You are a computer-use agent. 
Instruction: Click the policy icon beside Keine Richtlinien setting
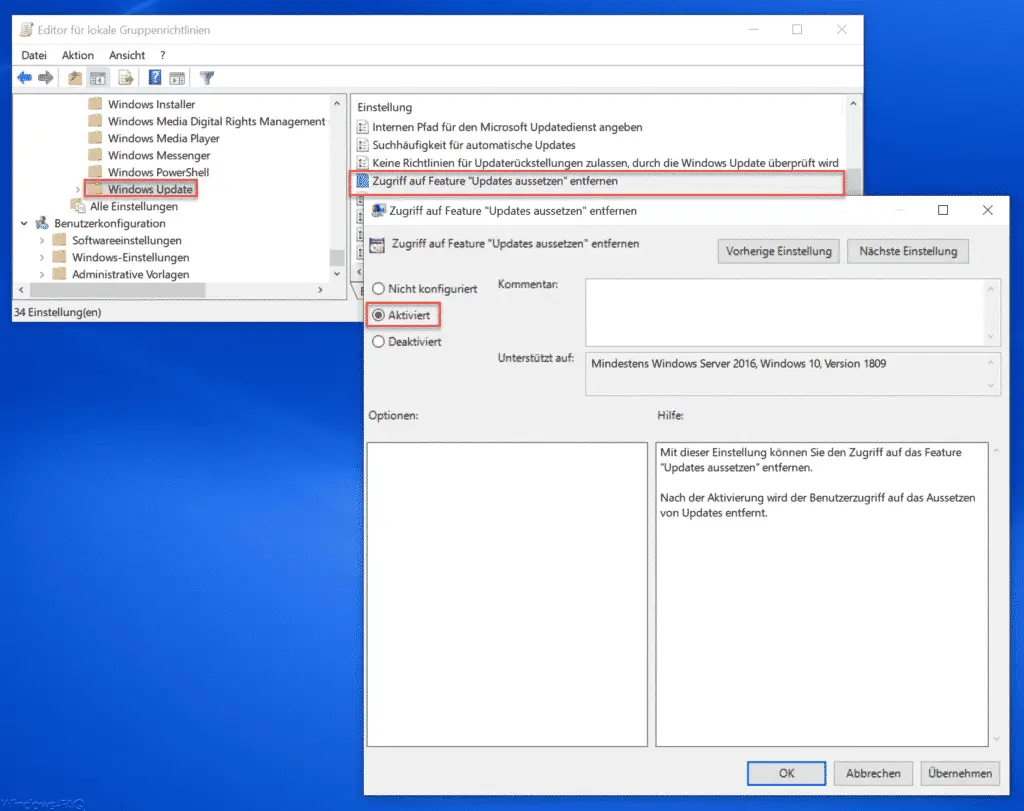(x=362, y=163)
